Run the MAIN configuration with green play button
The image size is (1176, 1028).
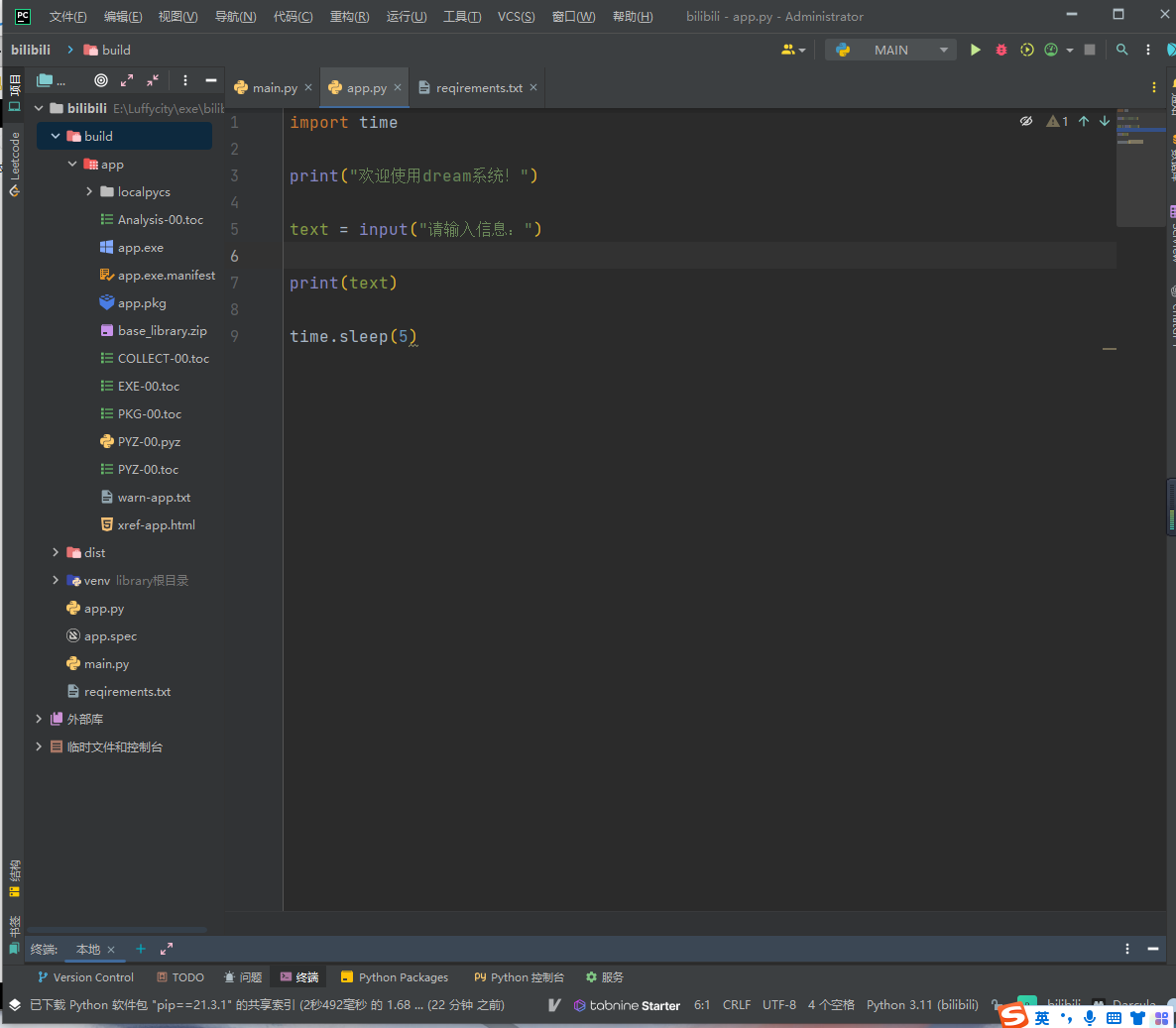pos(975,50)
